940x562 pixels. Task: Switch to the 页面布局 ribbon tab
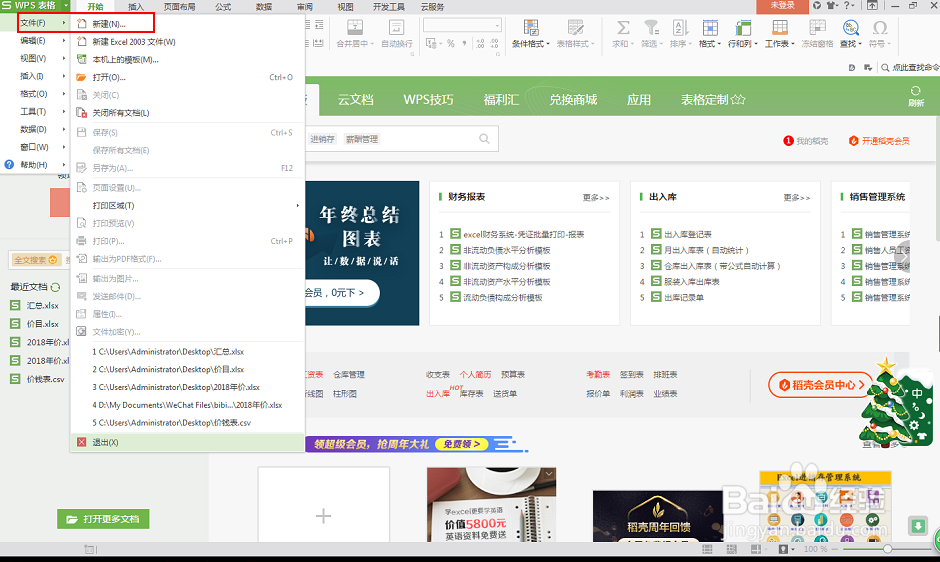coord(179,7)
